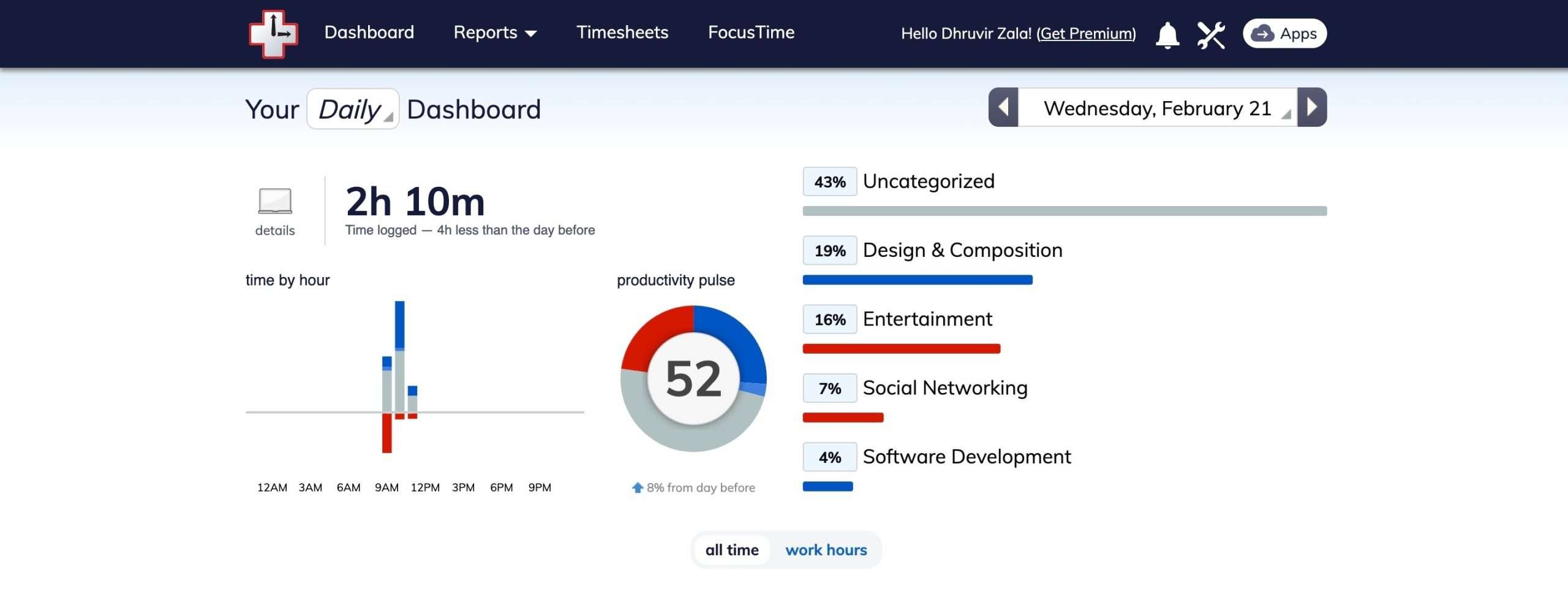Click the 4% badge
Screen dimensions: 1568x605
pos(830,457)
